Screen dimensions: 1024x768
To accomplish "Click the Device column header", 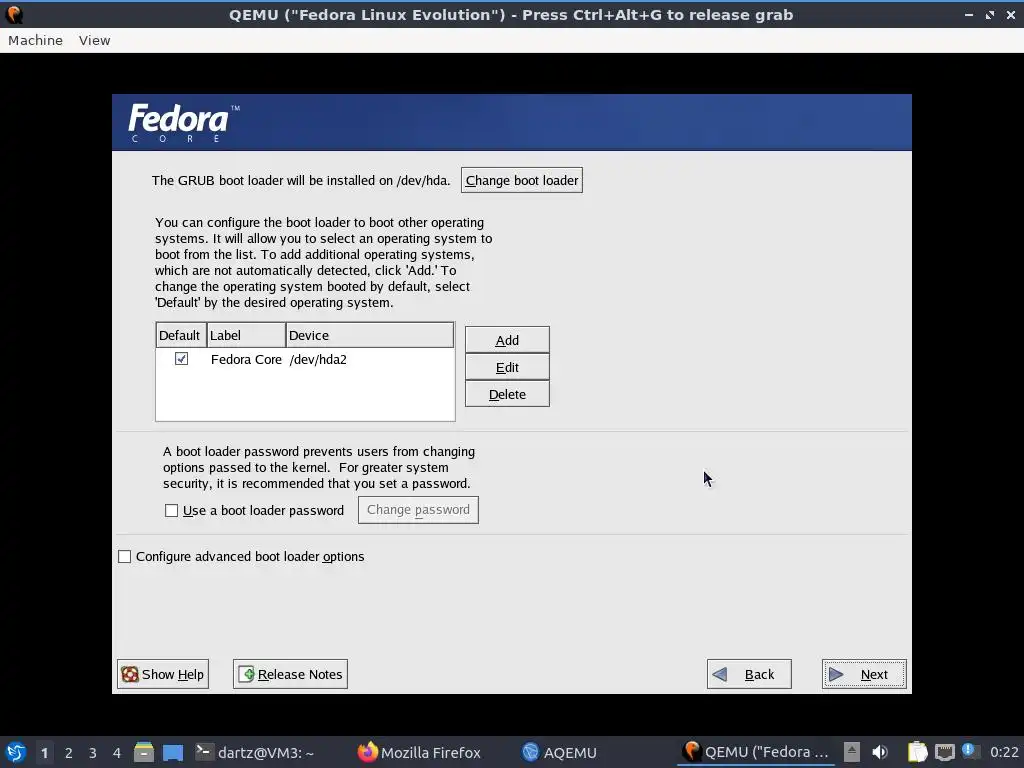I will pyautogui.click(x=370, y=335).
